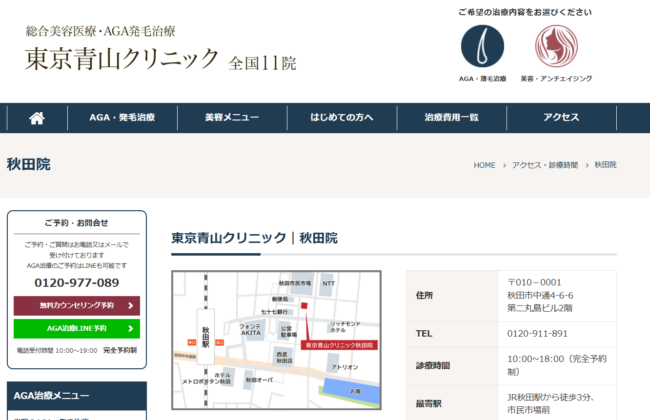The width and height of the screenshot is (650, 420).
Task: Click the 電話受付時間 10:00~19:00 text
Action: tap(57, 351)
